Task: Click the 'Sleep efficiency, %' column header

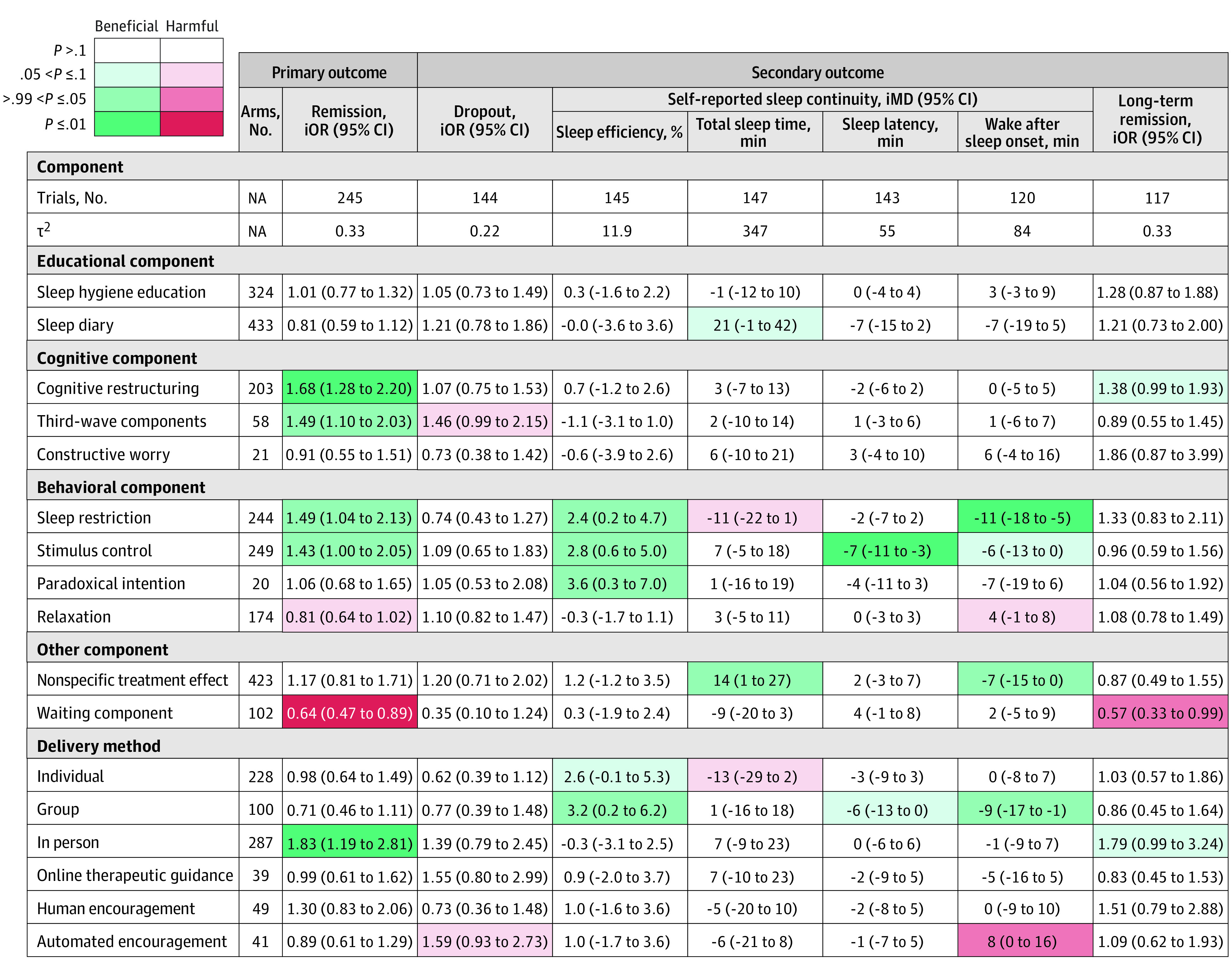Action: point(619,132)
